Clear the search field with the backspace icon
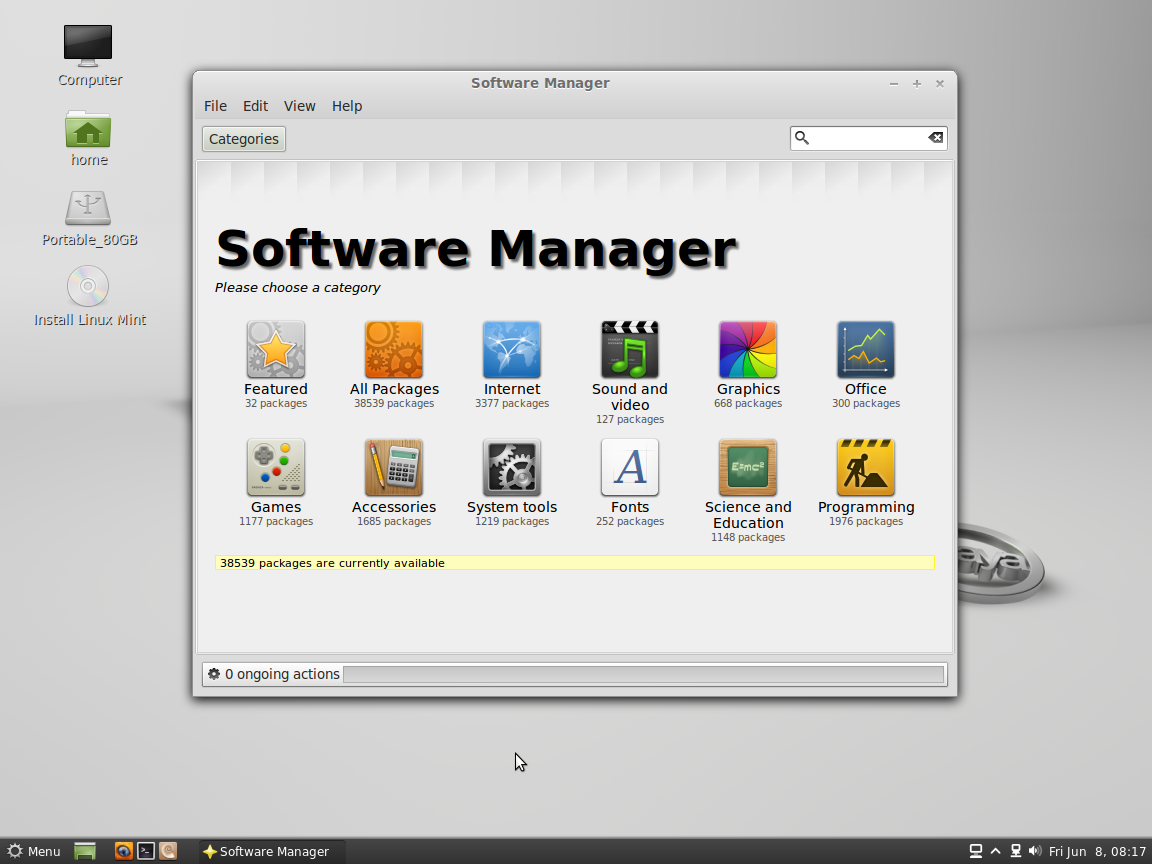 (x=935, y=137)
